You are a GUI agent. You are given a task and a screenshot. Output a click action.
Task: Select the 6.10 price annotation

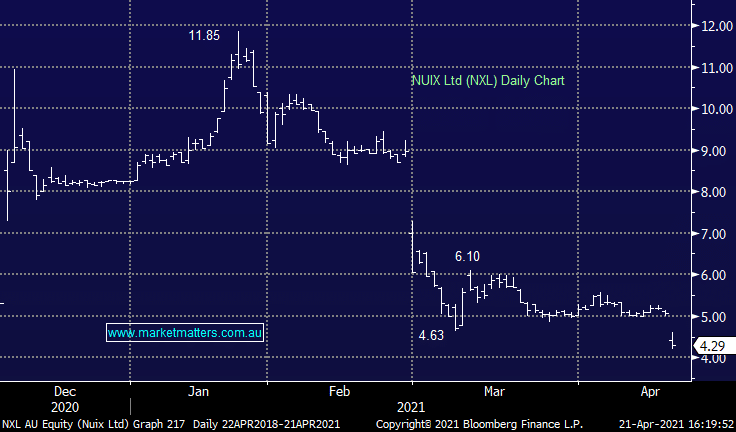[x=468, y=256]
